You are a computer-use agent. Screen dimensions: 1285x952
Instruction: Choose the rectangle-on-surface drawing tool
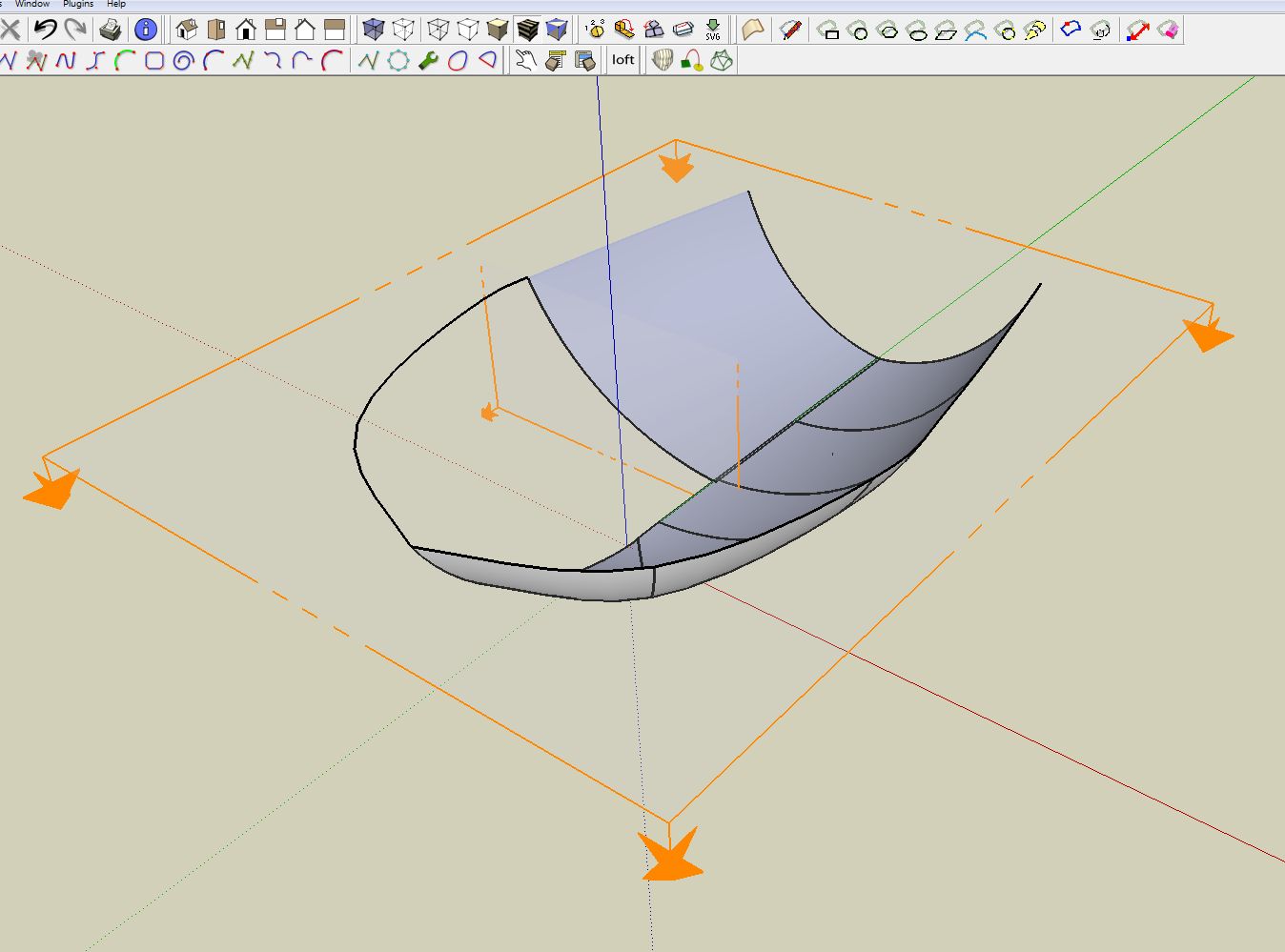pyautogui.click(x=829, y=31)
